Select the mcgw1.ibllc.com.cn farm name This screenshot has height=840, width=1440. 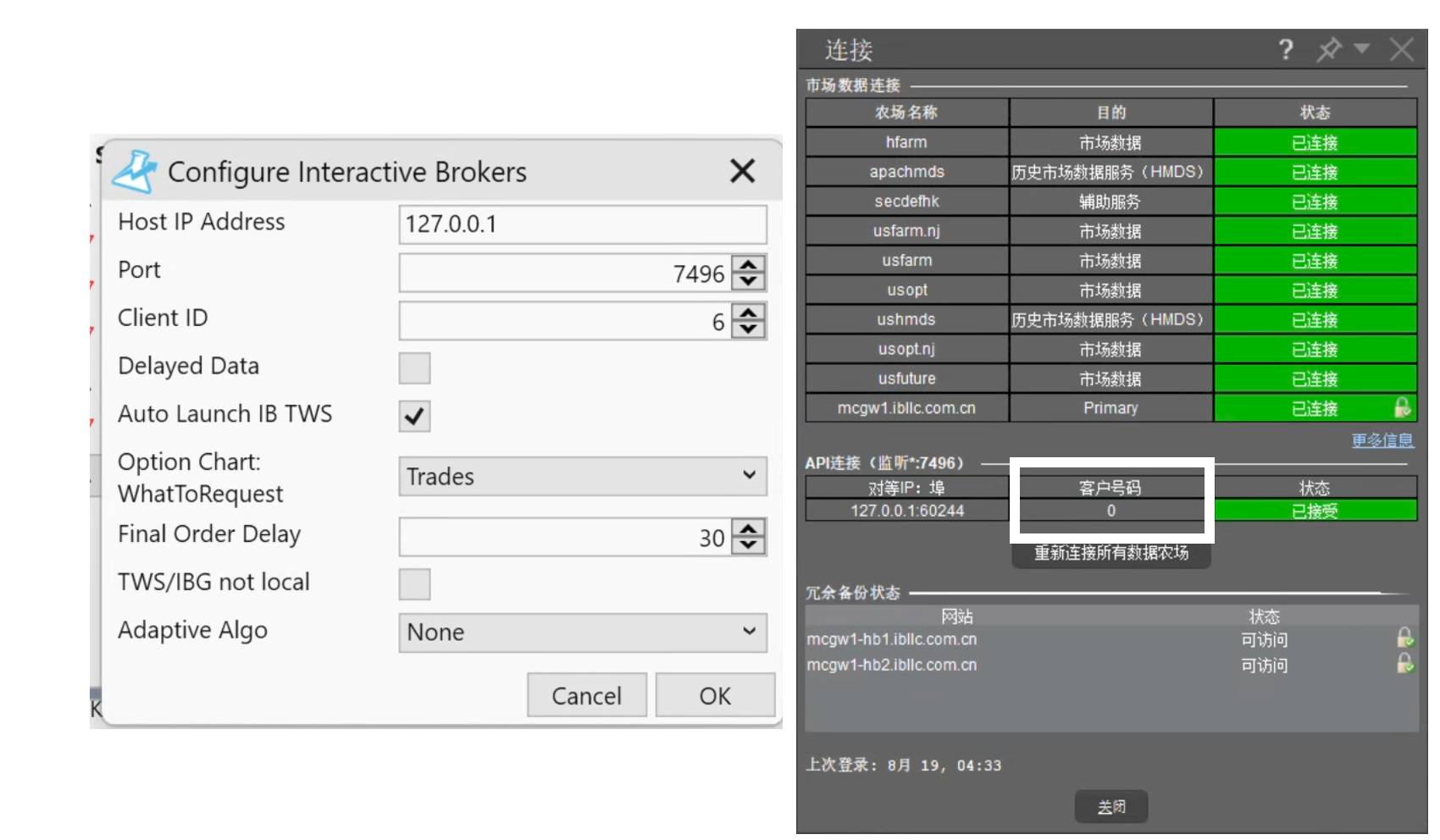pos(906,408)
